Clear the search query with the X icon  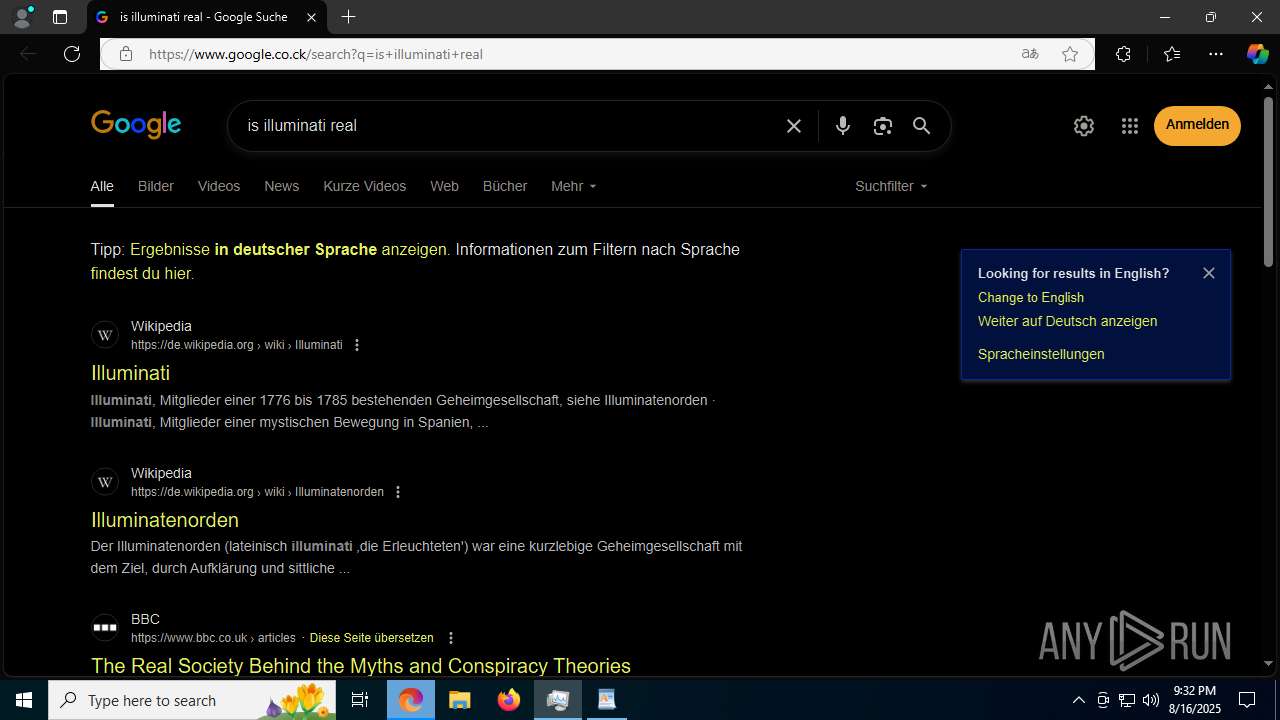(794, 126)
